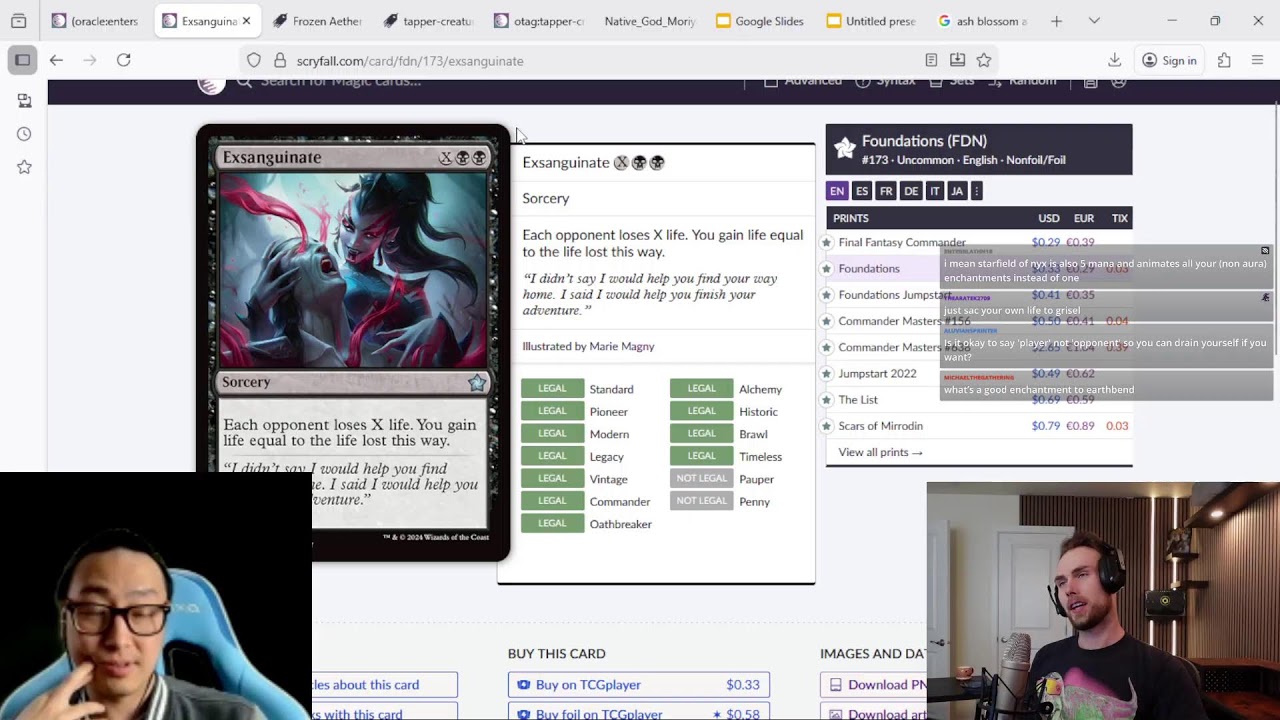The width and height of the screenshot is (1280, 720).
Task: Select the DE language button
Action: pyautogui.click(x=911, y=191)
